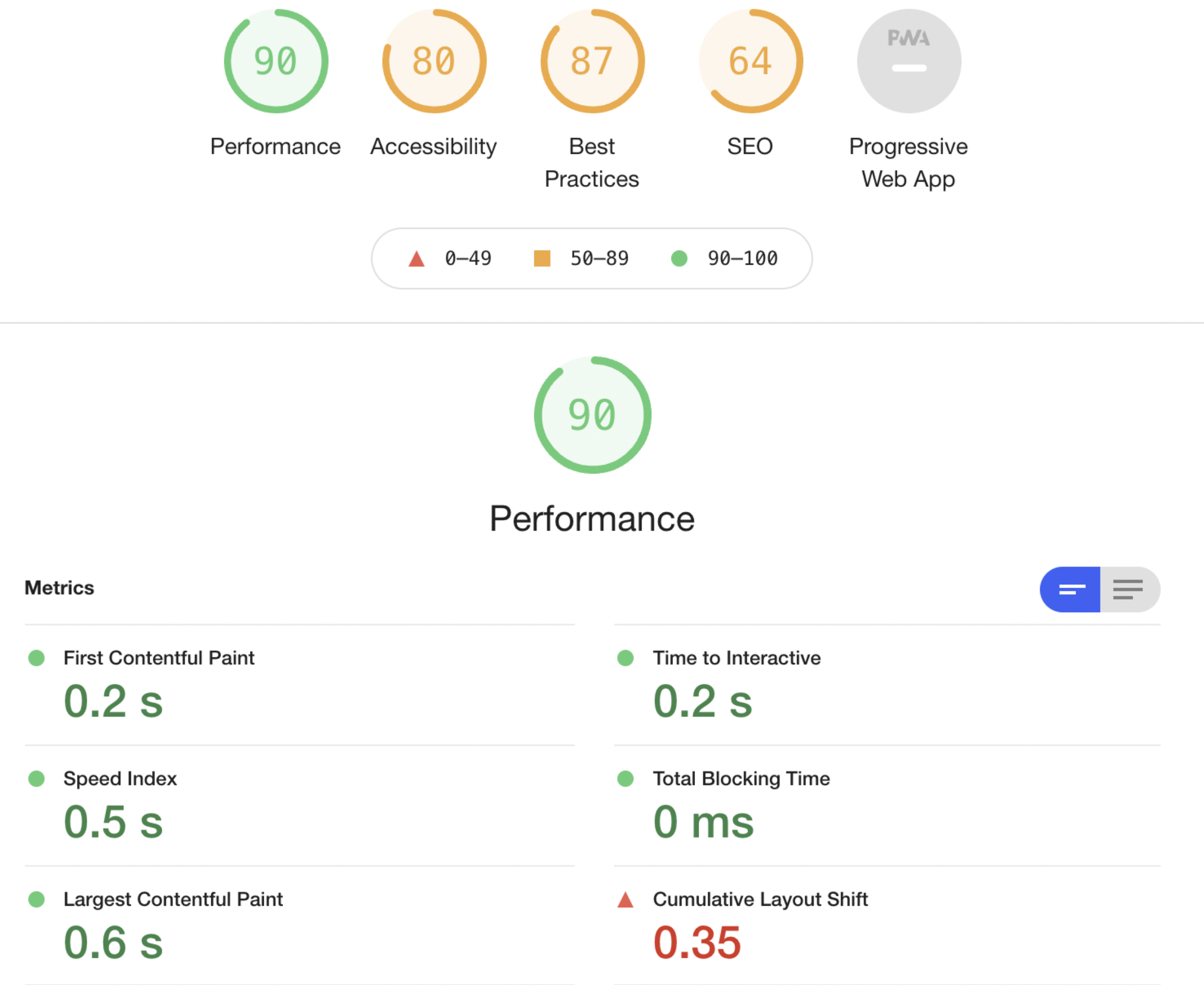The height and width of the screenshot is (985, 1204).
Task: Click the Performance score gauge at top
Action: 276,61
